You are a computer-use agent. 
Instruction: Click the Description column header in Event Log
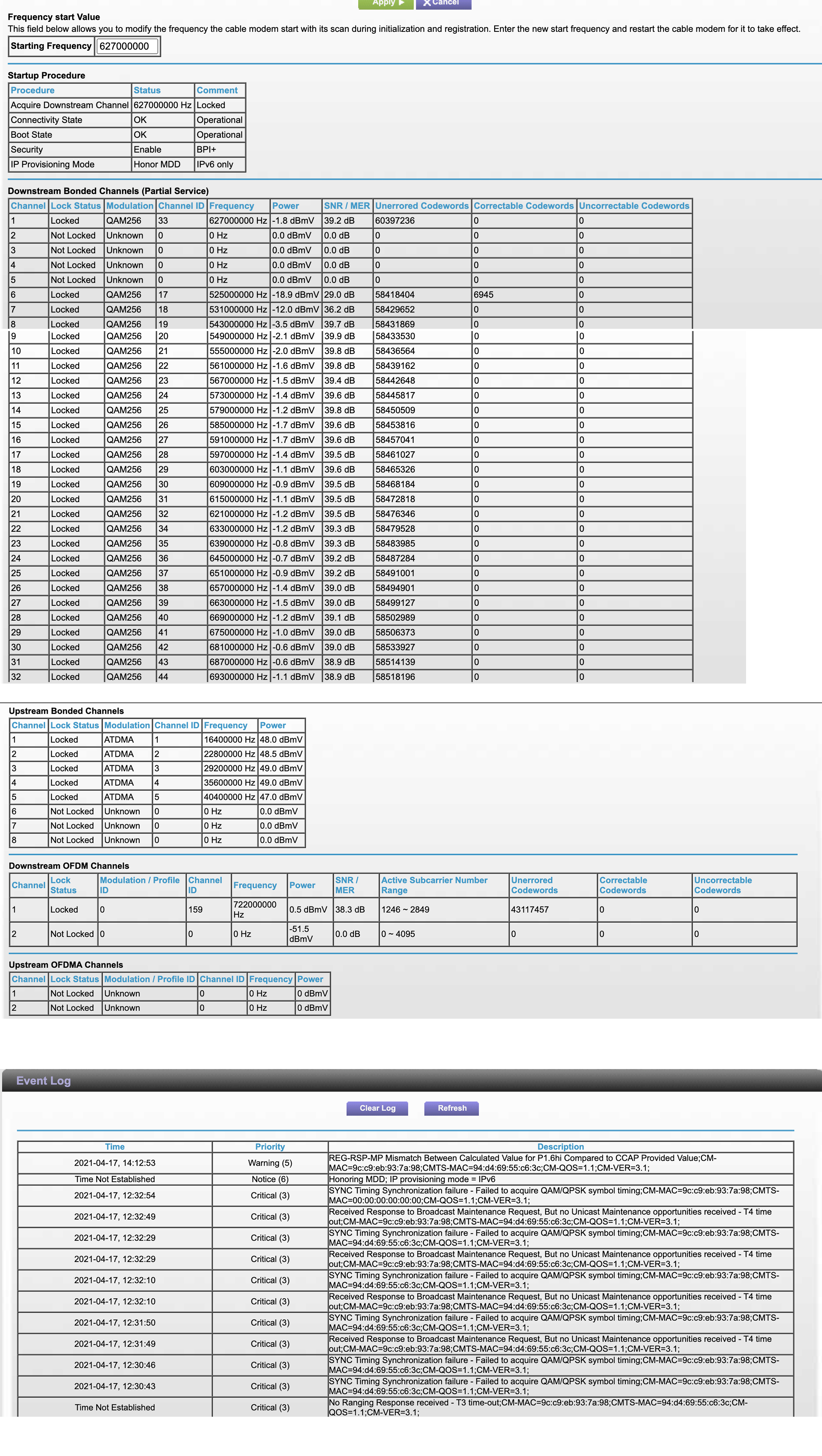[x=560, y=1146]
